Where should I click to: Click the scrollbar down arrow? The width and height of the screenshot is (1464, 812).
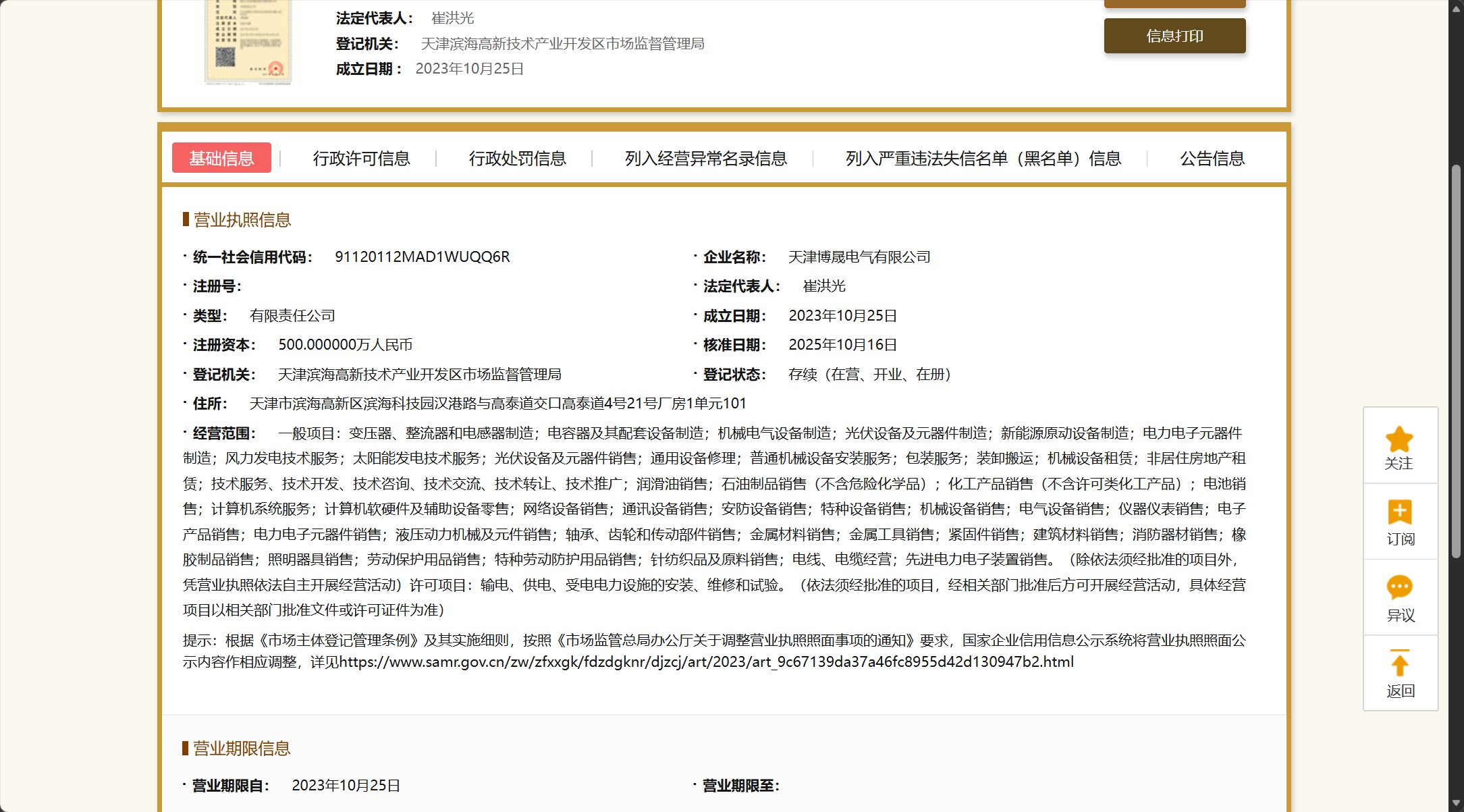pyautogui.click(x=1456, y=803)
